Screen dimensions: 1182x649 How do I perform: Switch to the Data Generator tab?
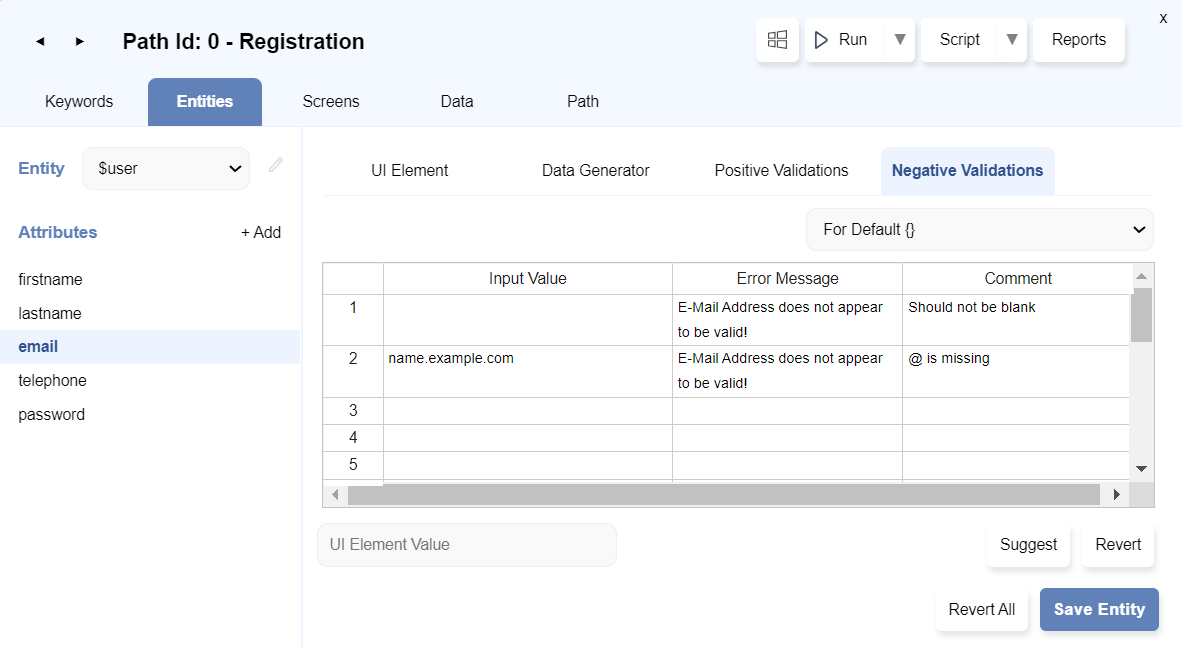pos(595,170)
